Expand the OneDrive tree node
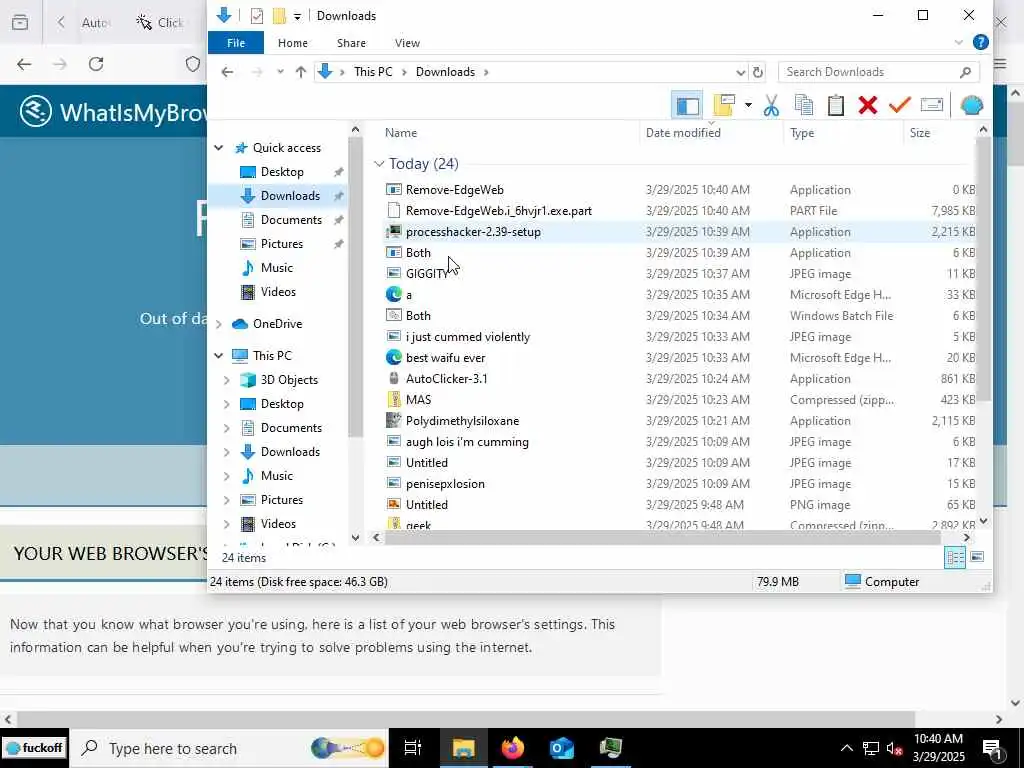Screen dimensions: 1024x768 pyautogui.click(x=219, y=324)
